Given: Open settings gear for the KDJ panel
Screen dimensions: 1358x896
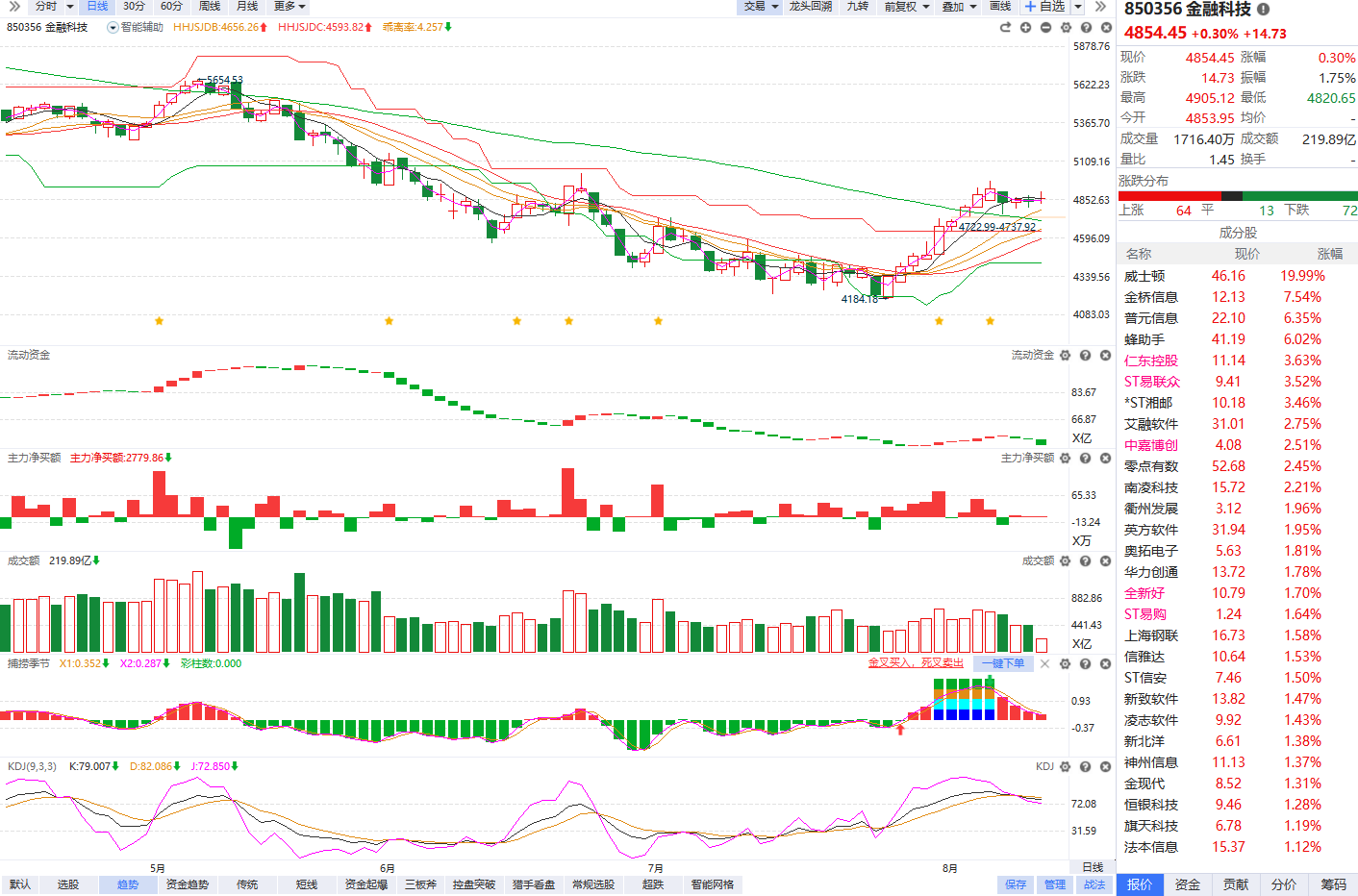Looking at the screenshot, I should (x=1065, y=766).
